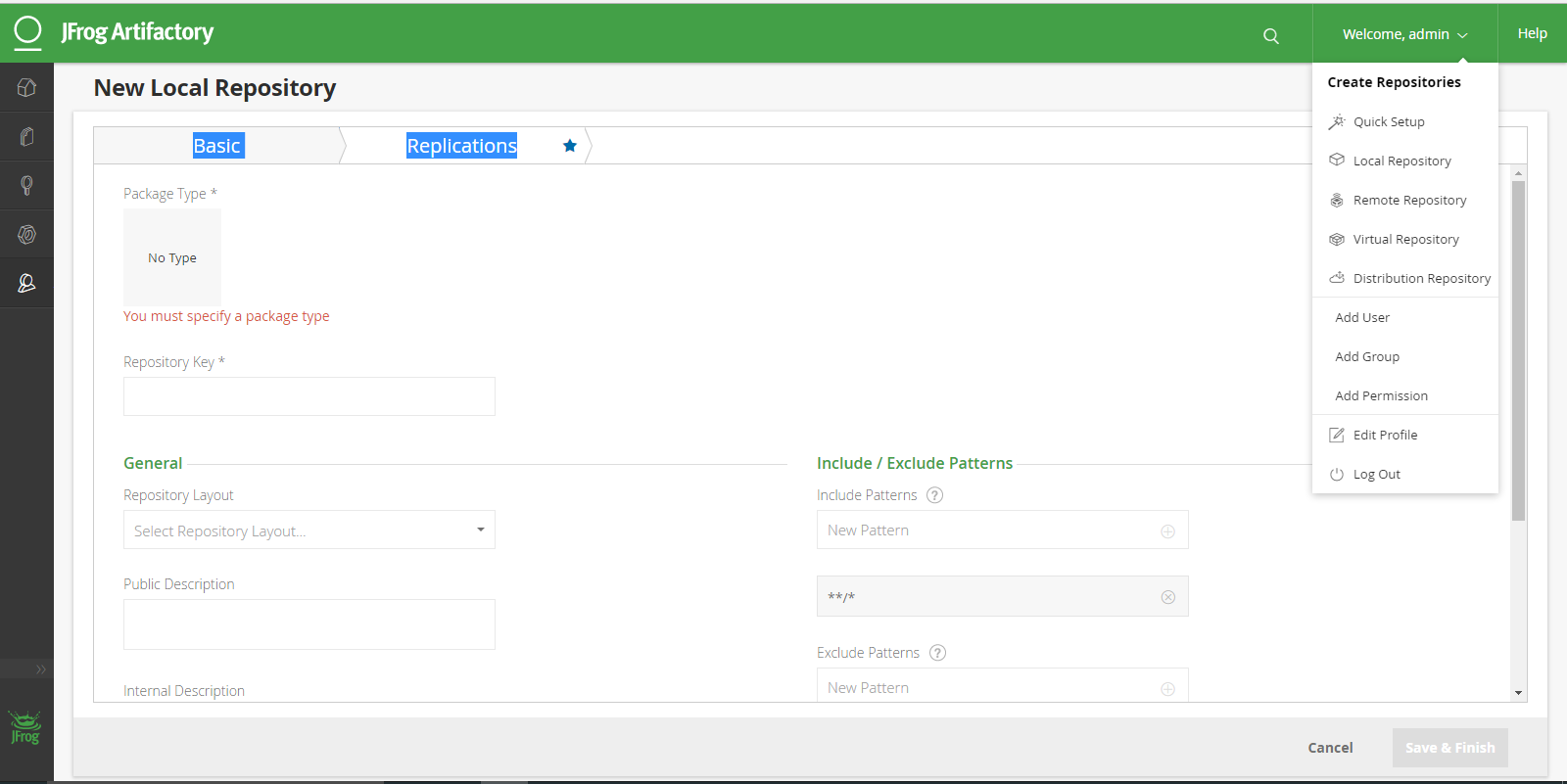The image size is (1567, 784).
Task: Open the Search bulb icon in sidebar
Action: (x=26, y=186)
